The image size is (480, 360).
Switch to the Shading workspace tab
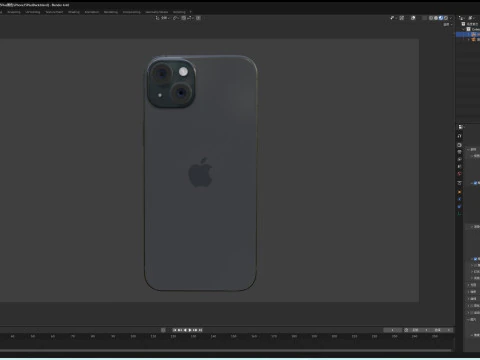click(x=74, y=12)
